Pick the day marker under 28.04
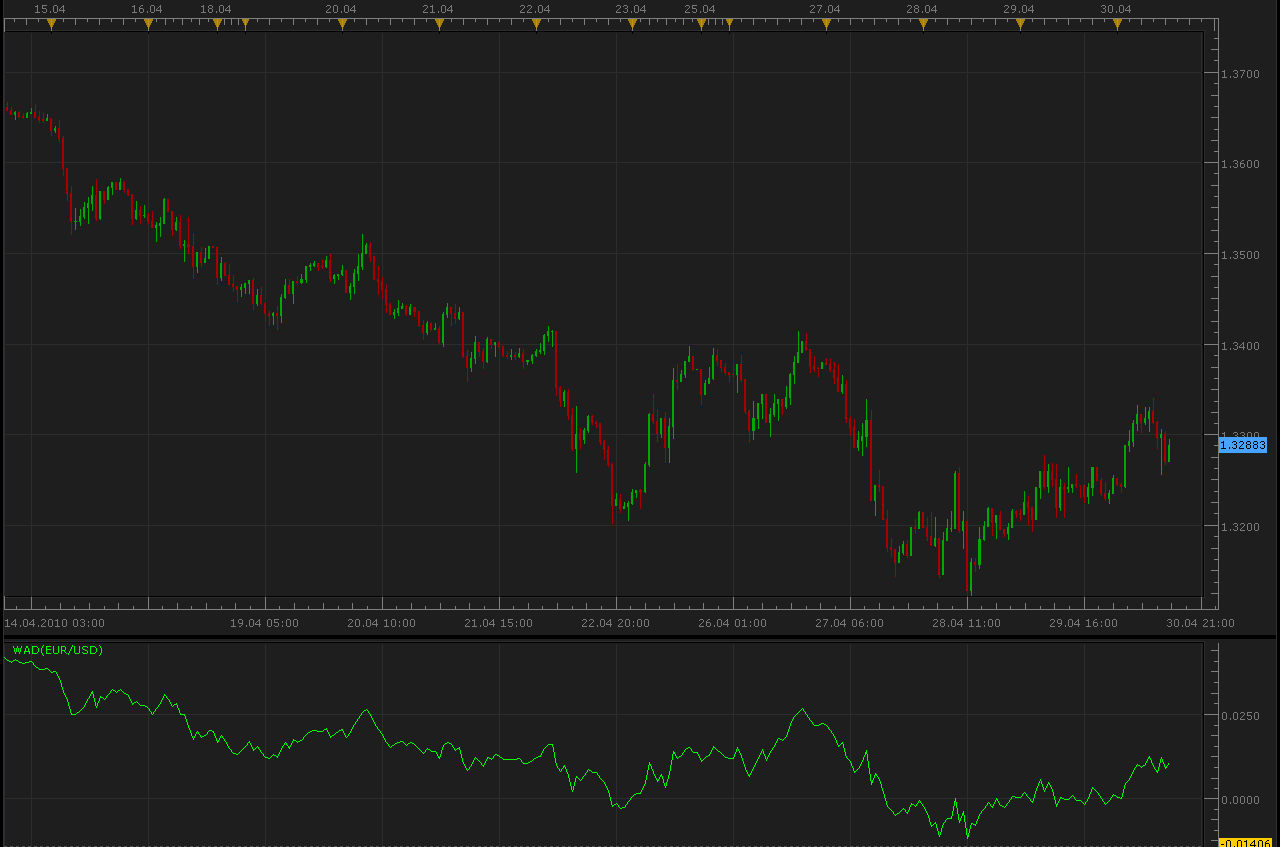The height and width of the screenshot is (847, 1280). pyautogui.click(x=923, y=24)
